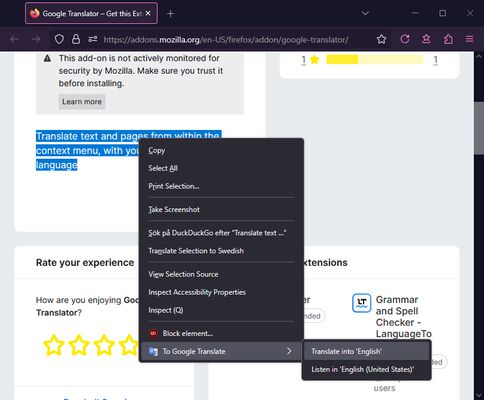The height and width of the screenshot is (400, 484).
Task: Rate one star for Google Translator
Action: (x=54, y=345)
